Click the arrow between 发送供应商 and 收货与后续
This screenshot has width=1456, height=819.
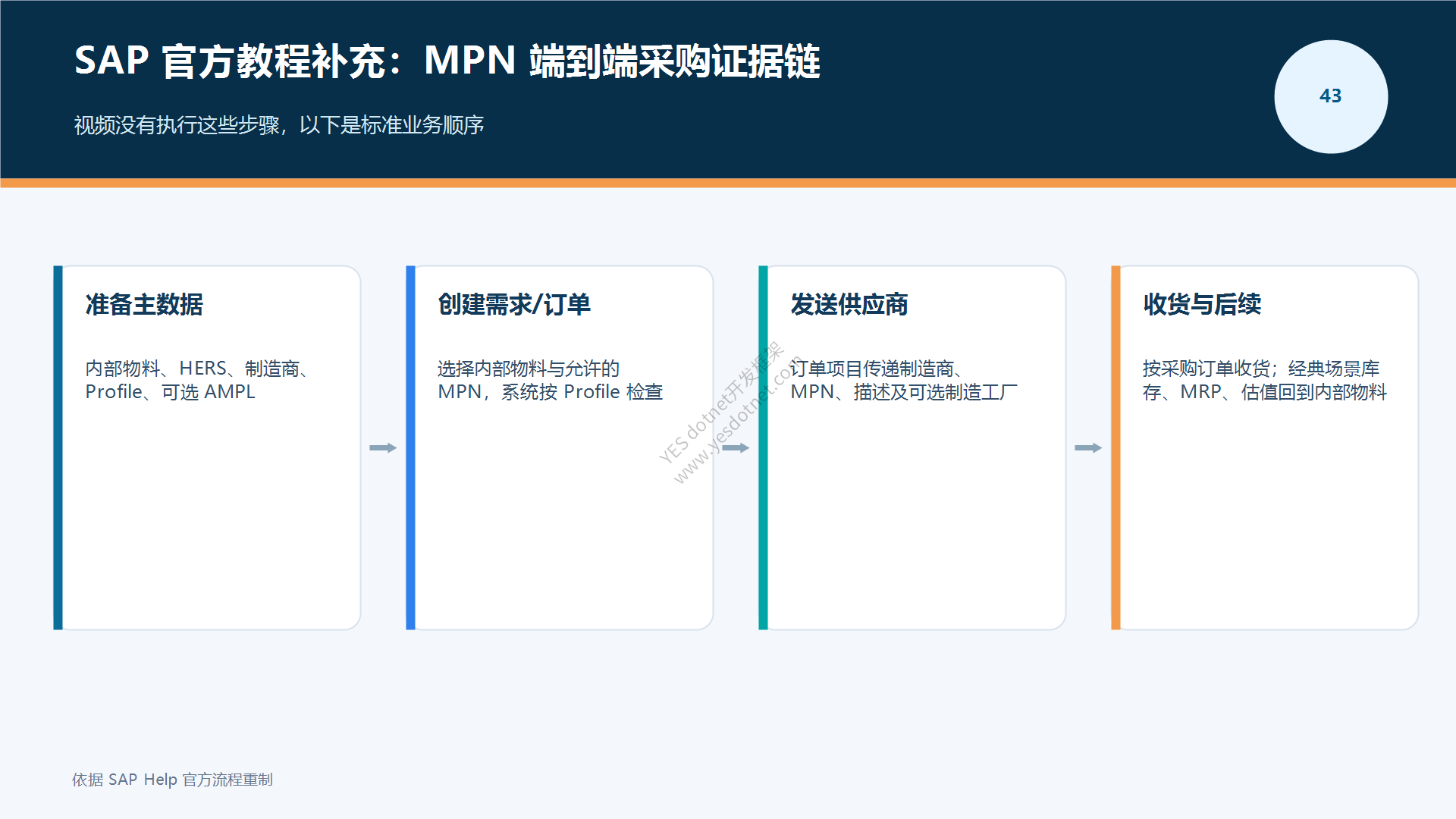tap(1088, 447)
